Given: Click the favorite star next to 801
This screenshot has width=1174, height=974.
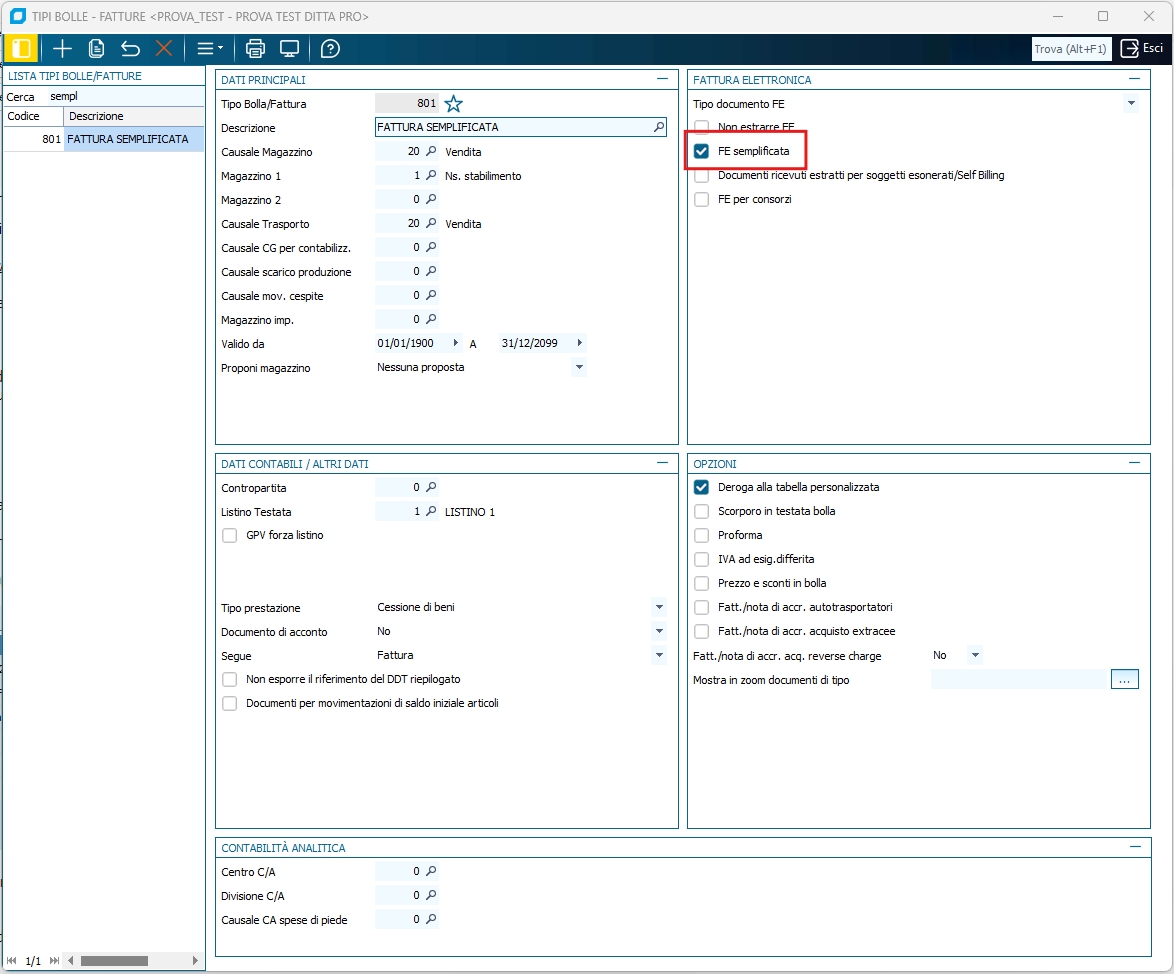Looking at the screenshot, I should [x=454, y=104].
